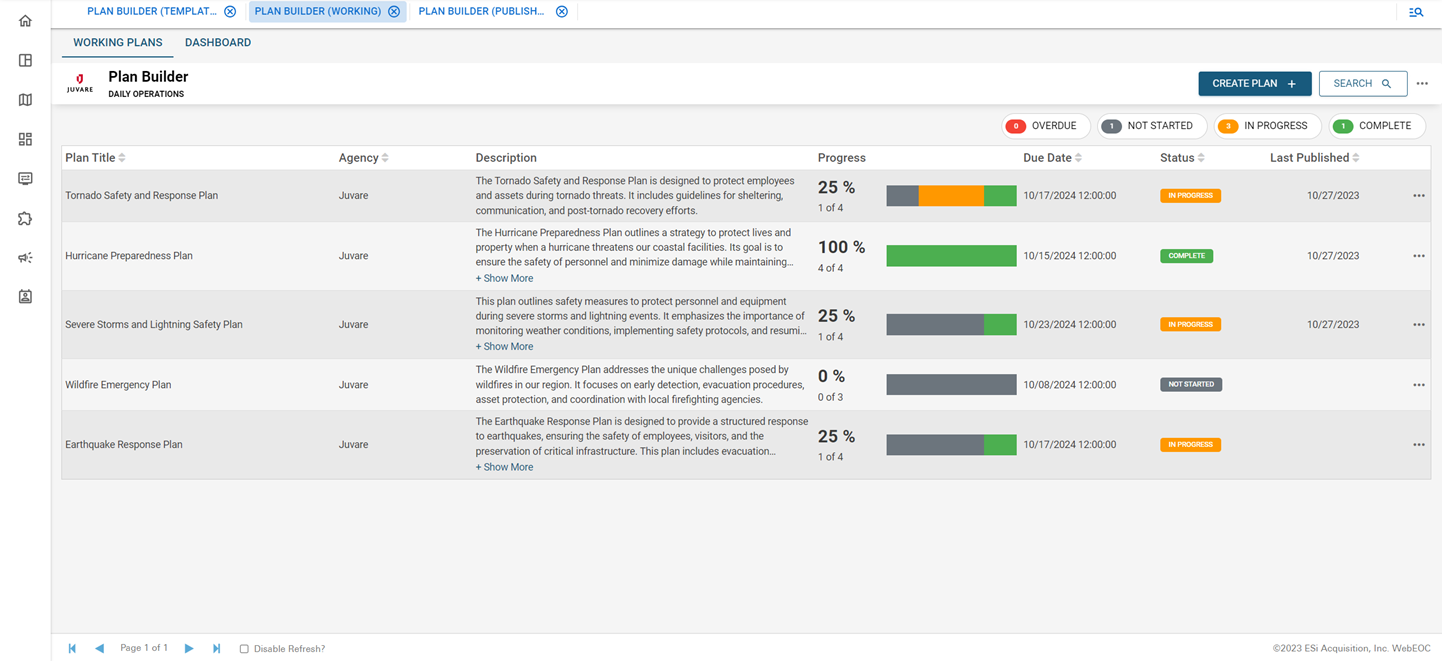Viewport: 1442px width, 661px height.
Task: Enable the Disable Refresh checkbox
Action: pyautogui.click(x=244, y=648)
